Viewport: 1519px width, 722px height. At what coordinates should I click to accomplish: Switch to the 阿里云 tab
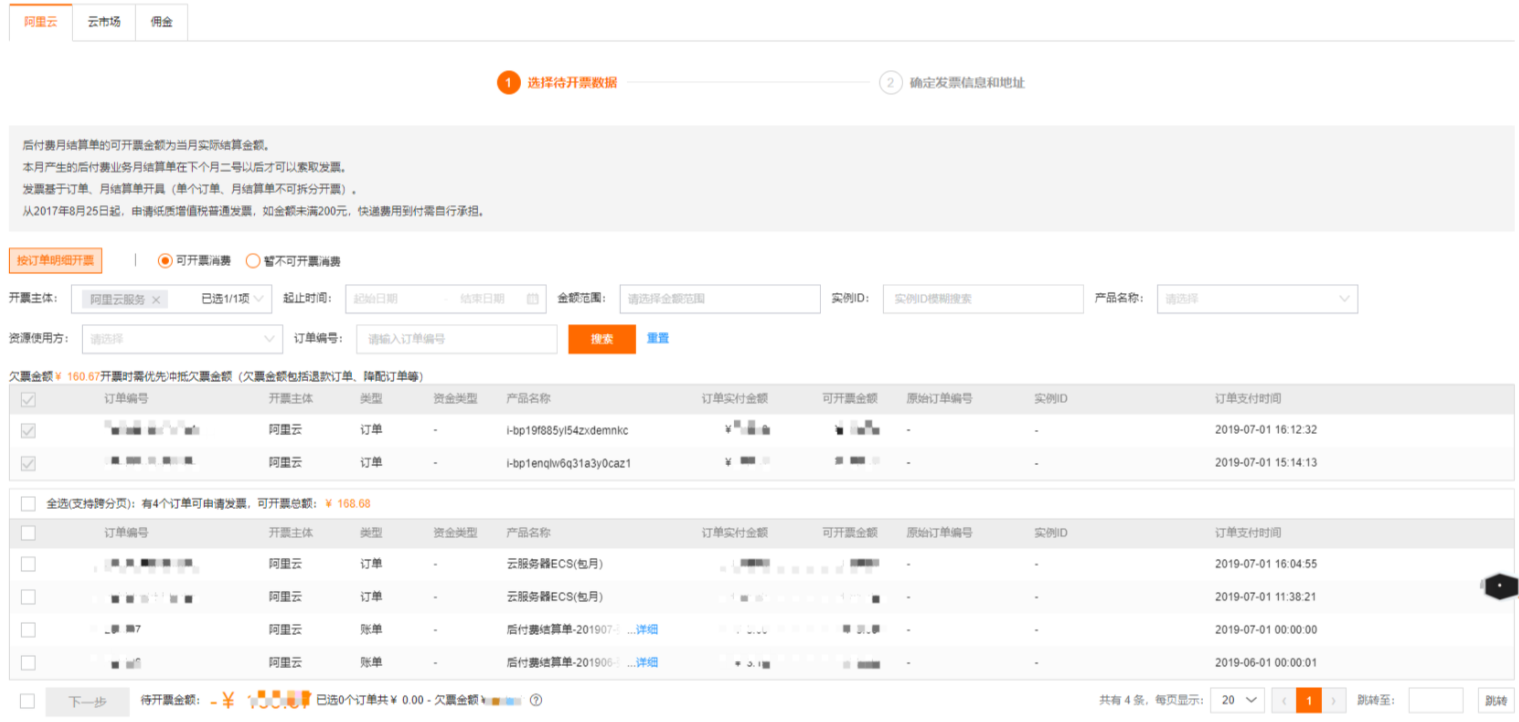click(x=41, y=22)
